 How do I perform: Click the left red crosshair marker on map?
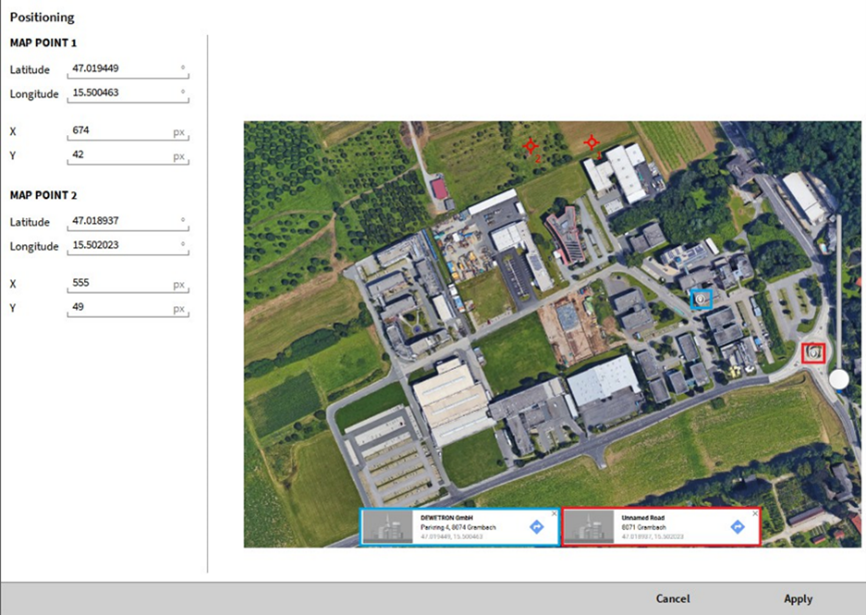pos(530,146)
